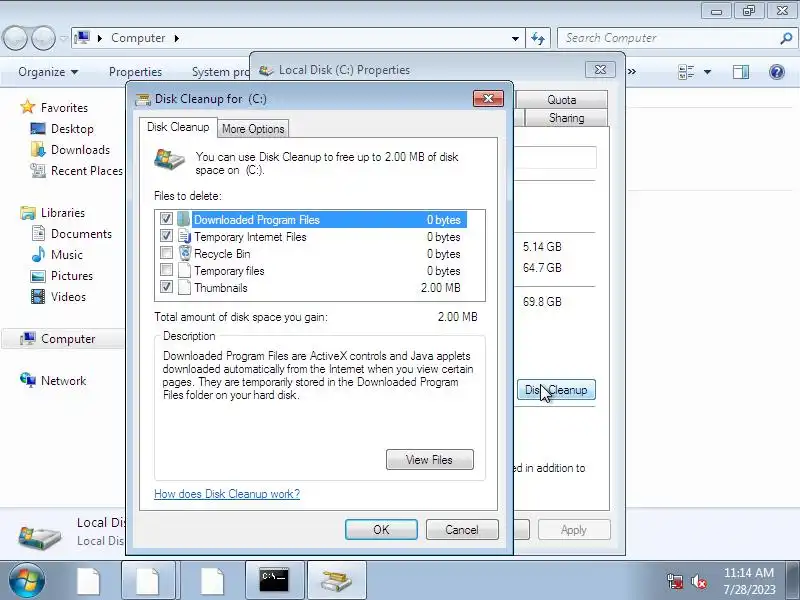
Task: Click command prompt taskbar icon
Action: point(274,580)
